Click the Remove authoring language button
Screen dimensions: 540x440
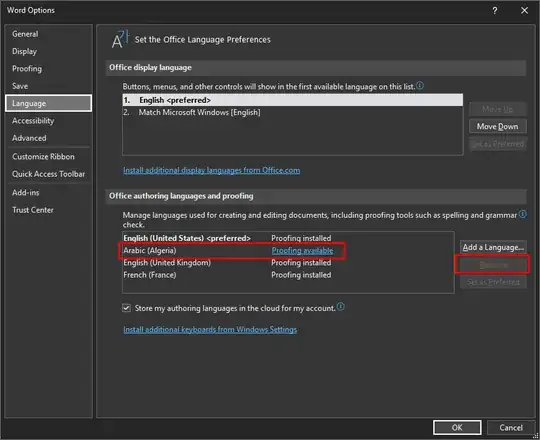[x=493, y=265]
